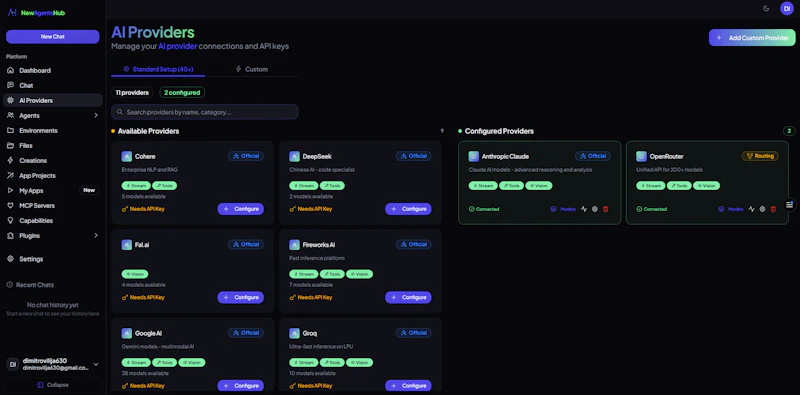
Task: Open OpenRouter settings gear icon
Action: pos(762,209)
